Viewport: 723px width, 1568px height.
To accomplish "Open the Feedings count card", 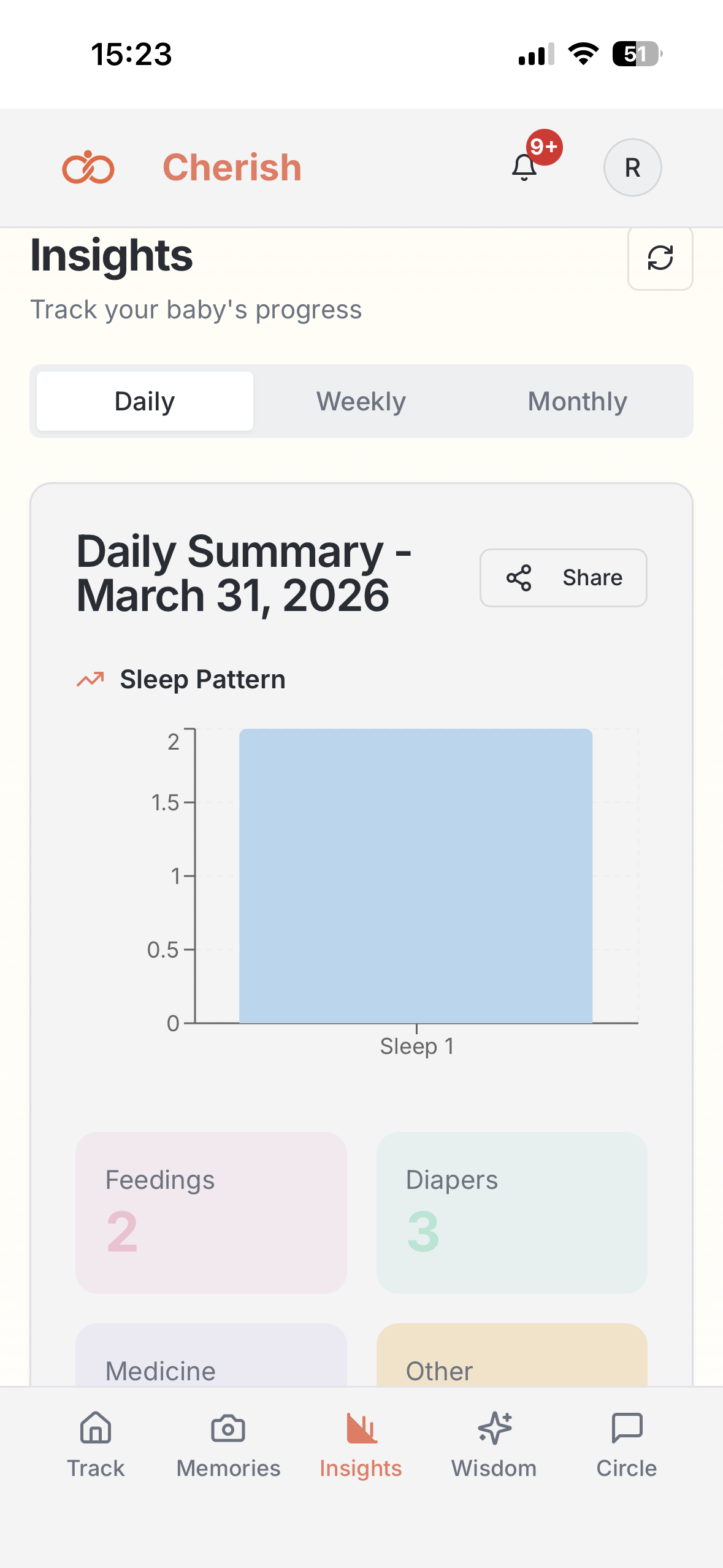I will click(x=211, y=1212).
